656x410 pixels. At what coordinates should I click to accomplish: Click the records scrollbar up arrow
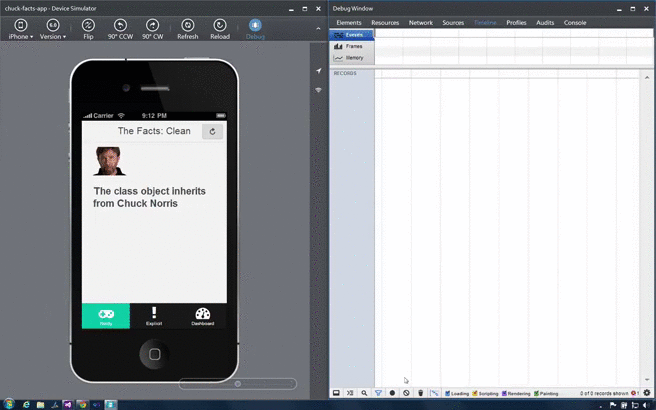(x=647, y=77)
